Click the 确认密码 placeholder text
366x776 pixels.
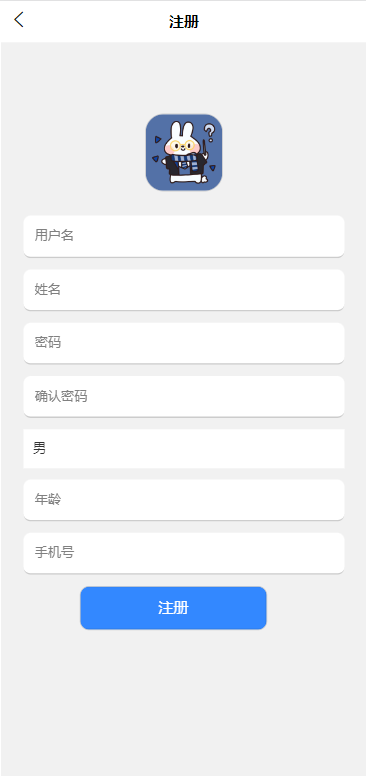click(x=61, y=396)
